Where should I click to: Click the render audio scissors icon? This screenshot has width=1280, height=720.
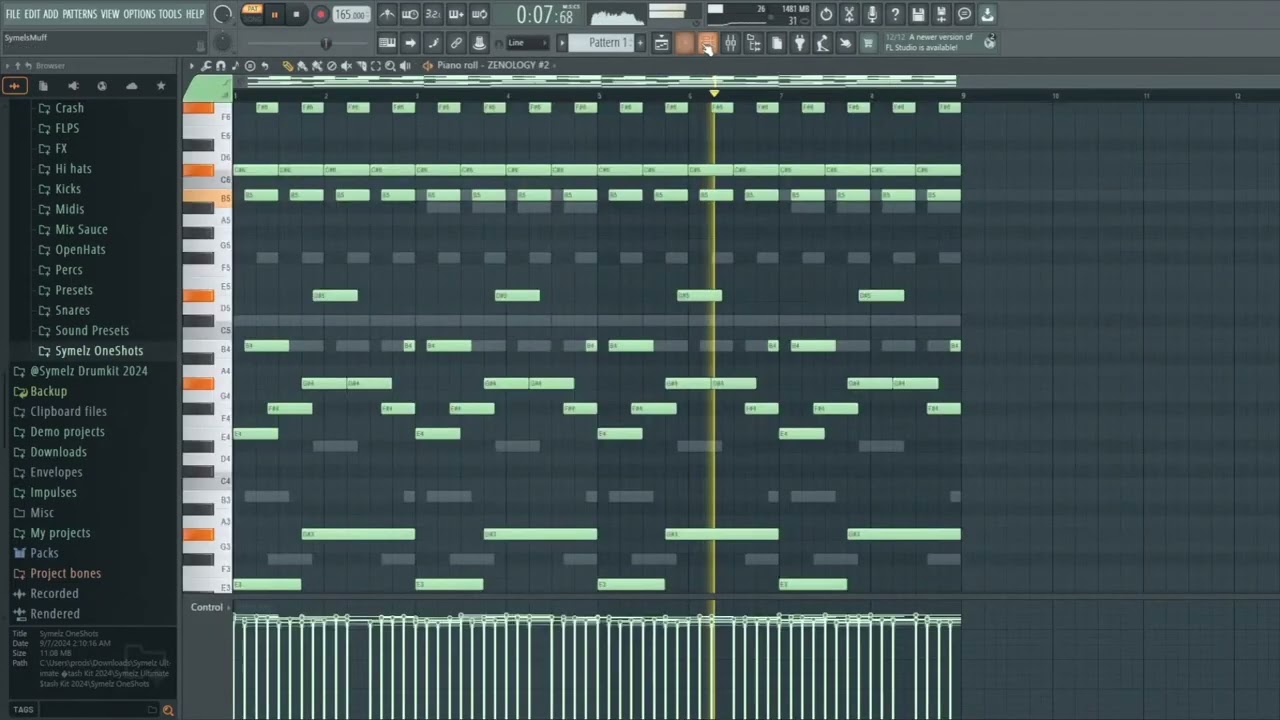tap(849, 14)
